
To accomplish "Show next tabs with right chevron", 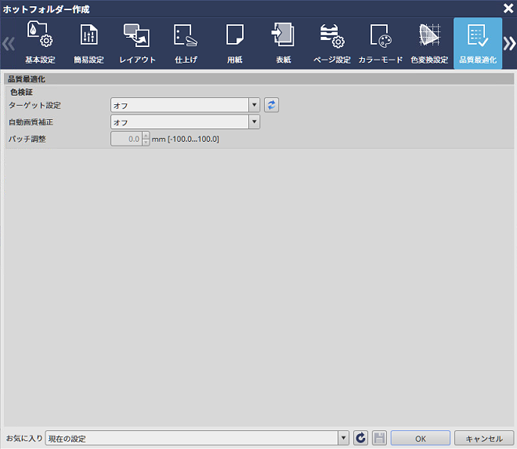I will 510,44.
